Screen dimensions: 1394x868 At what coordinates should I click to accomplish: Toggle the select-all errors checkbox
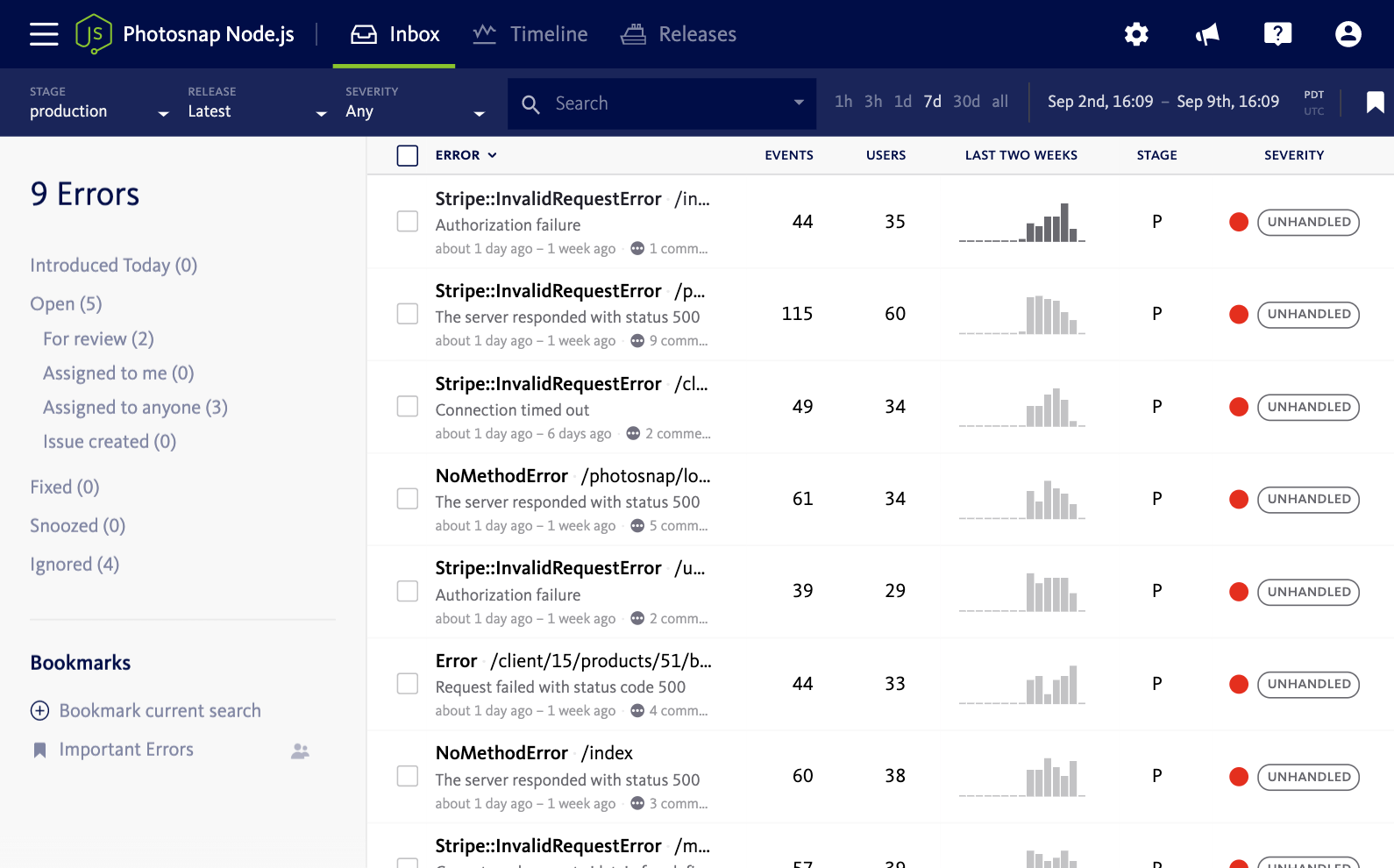408,155
